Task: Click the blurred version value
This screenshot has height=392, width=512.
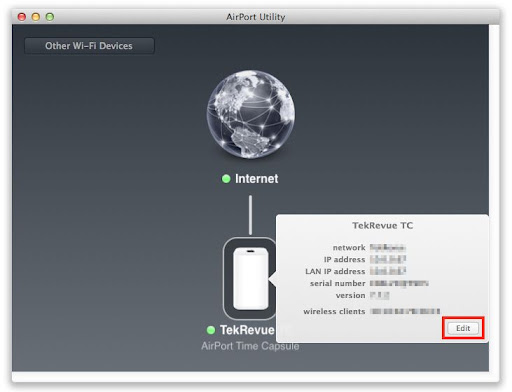Action: click(379, 295)
